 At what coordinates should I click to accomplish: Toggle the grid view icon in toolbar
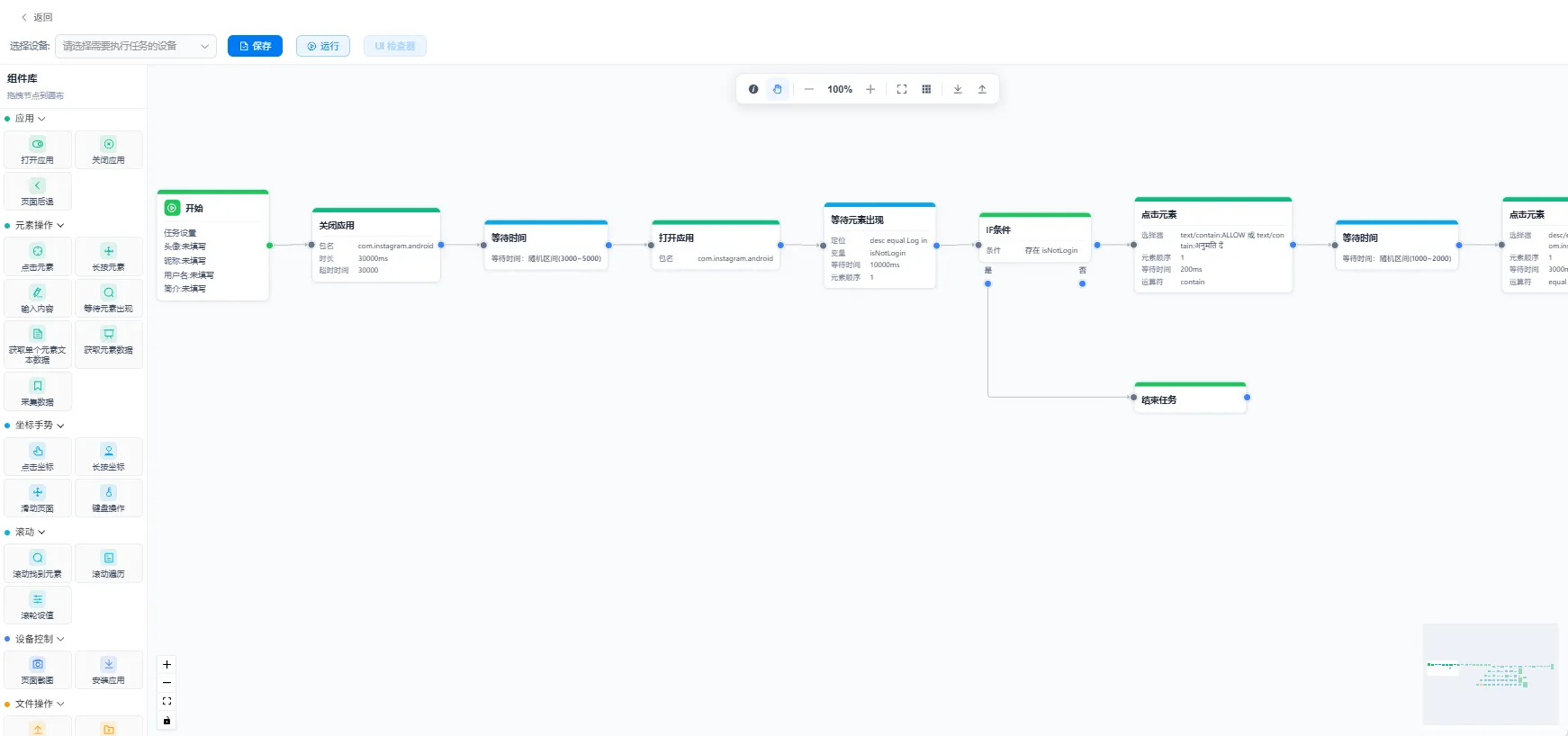[926, 89]
